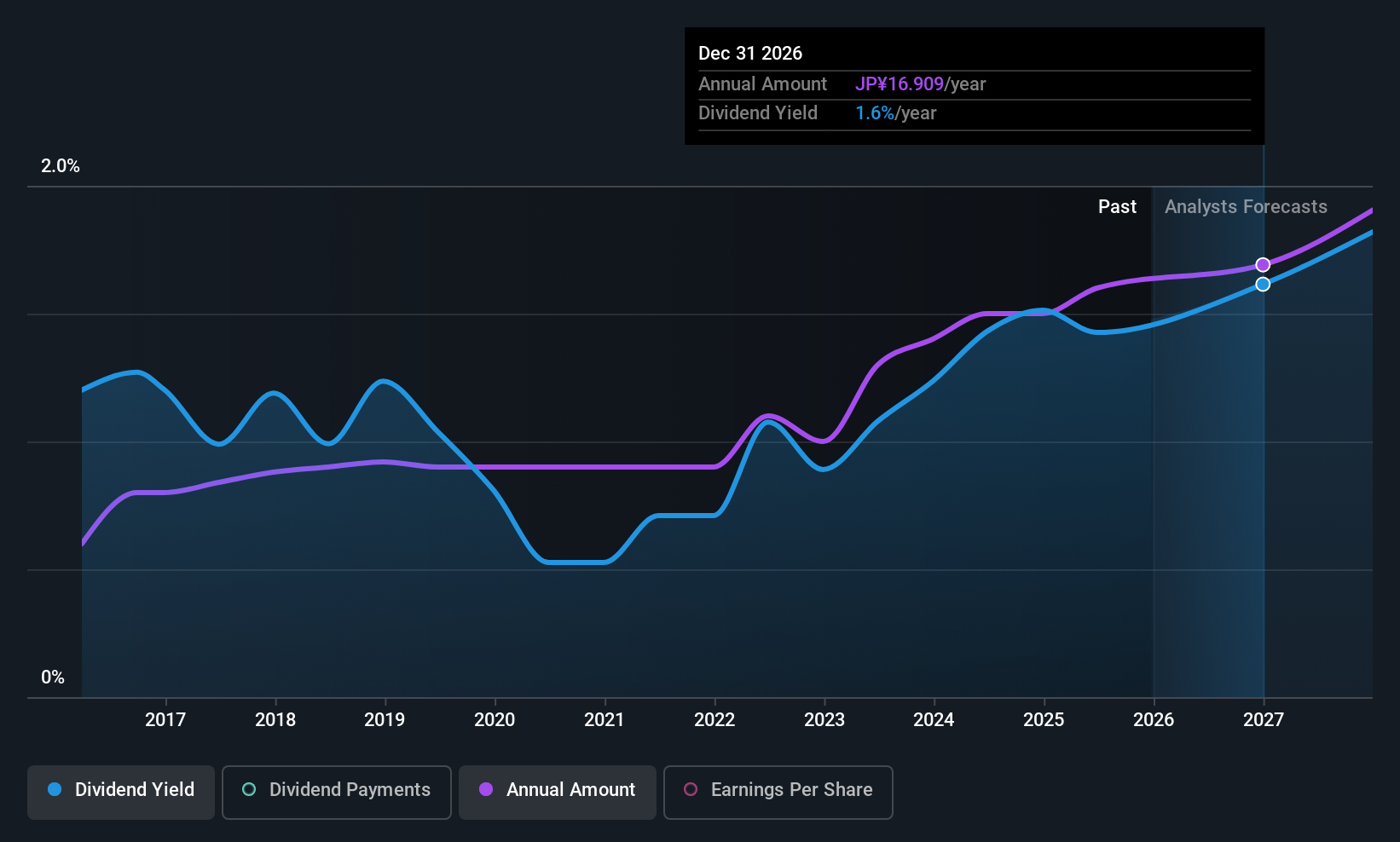Click the Past label on chart
Image resolution: width=1400 pixels, height=842 pixels.
[x=1117, y=206]
